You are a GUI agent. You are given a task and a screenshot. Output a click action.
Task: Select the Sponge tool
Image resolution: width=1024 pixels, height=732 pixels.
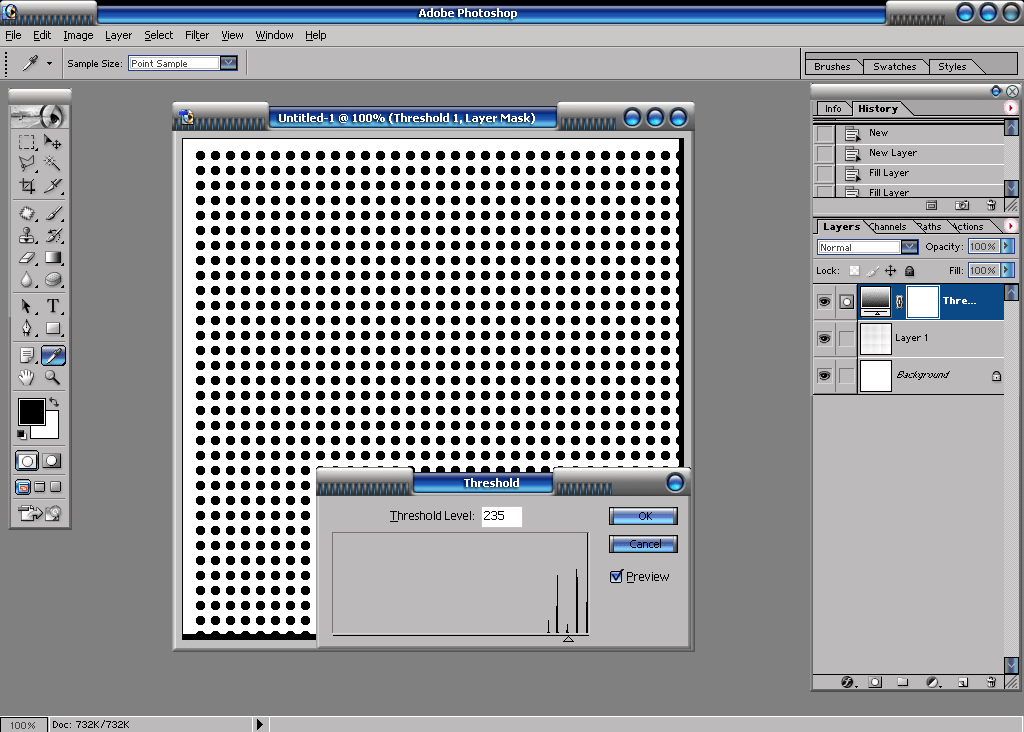[52, 279]
